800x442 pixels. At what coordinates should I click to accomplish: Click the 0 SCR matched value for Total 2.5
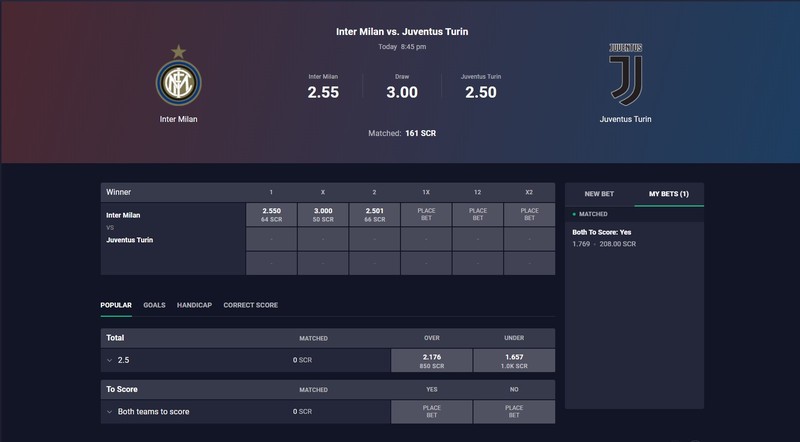pyautogui.click(x=302, y=360)
